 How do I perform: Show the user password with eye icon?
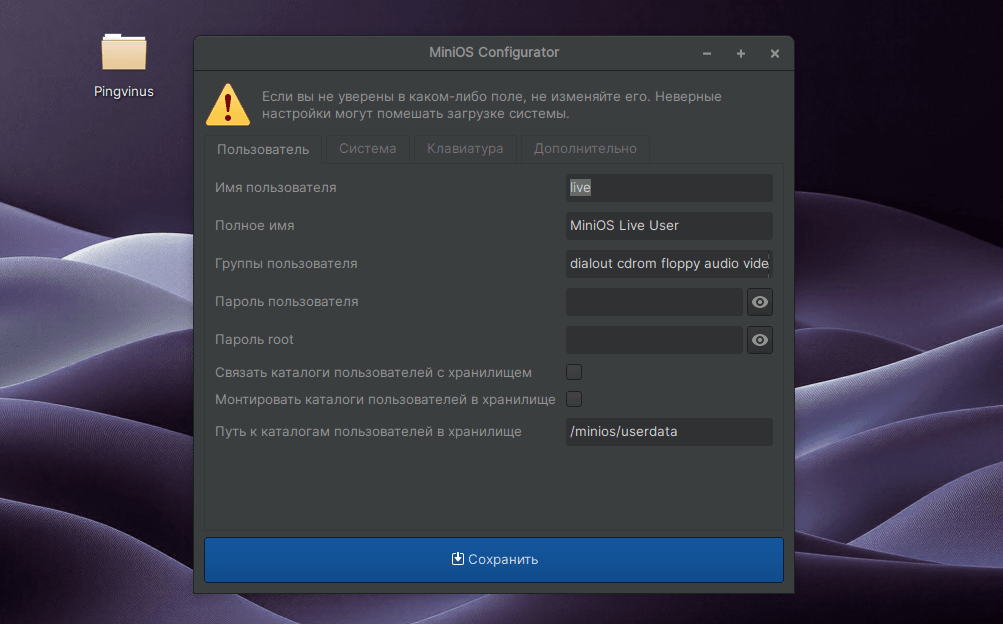[x=760, y=302]
